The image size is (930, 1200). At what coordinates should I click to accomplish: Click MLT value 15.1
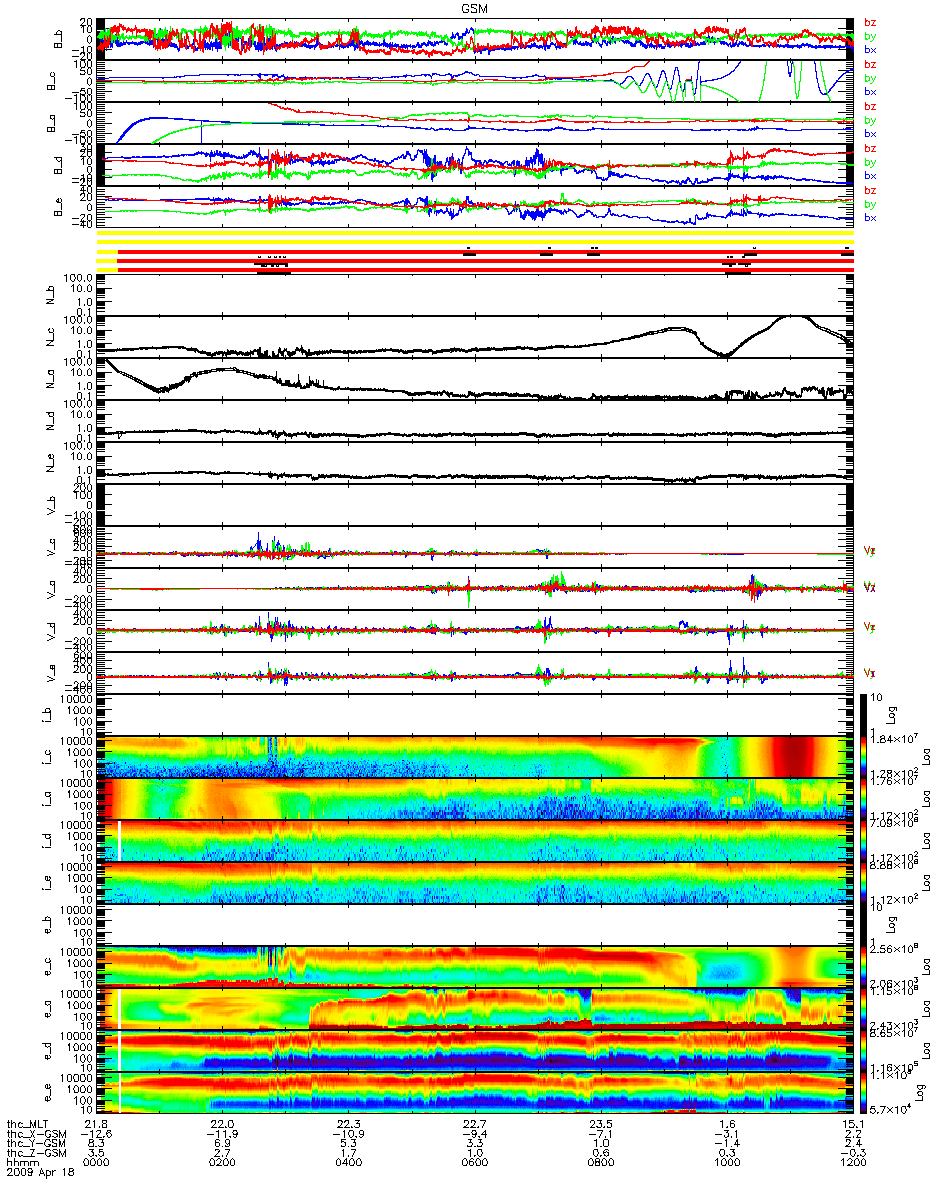pyautogui.click(x=852, y=1126)
